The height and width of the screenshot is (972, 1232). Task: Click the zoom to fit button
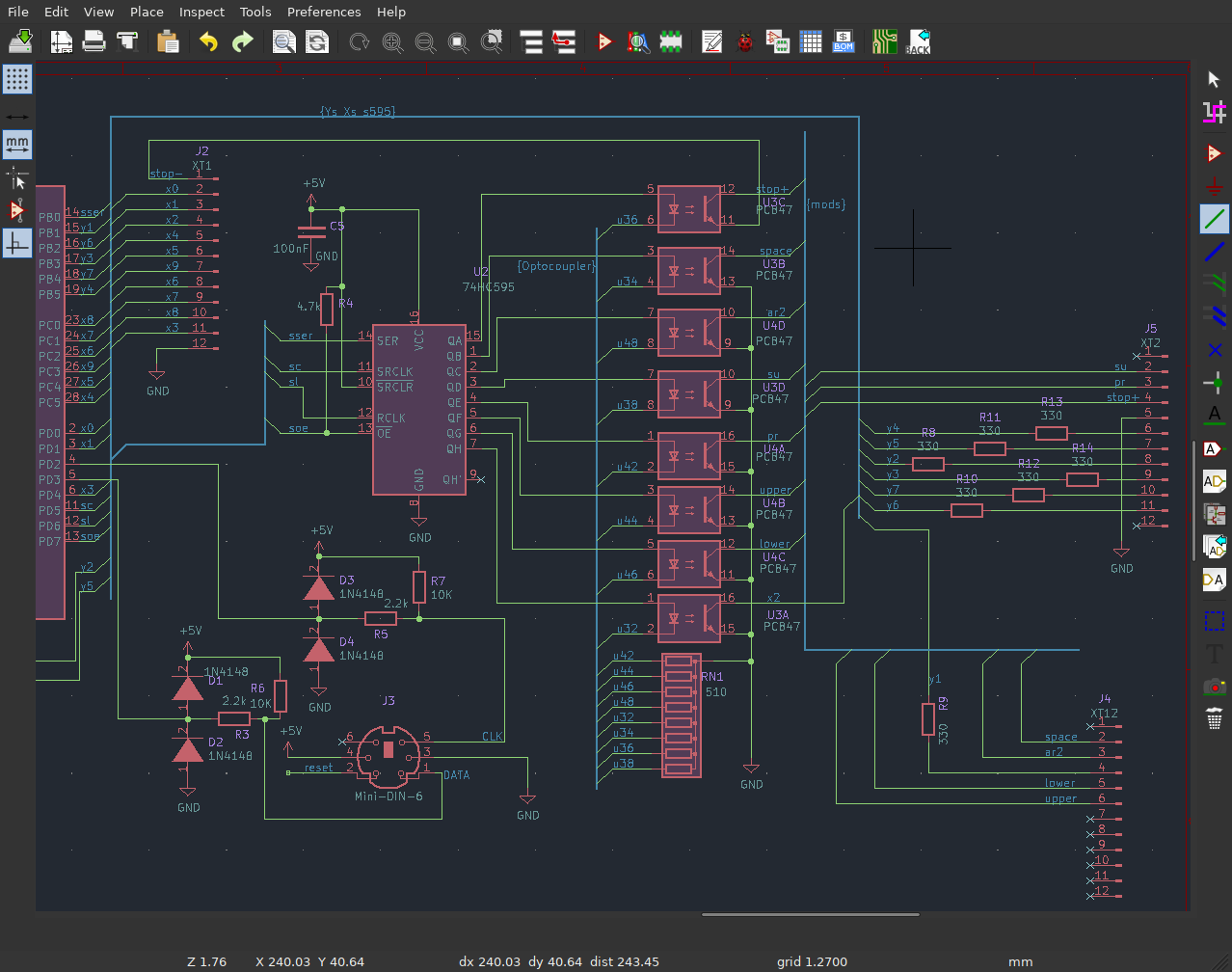pos(459,42)
